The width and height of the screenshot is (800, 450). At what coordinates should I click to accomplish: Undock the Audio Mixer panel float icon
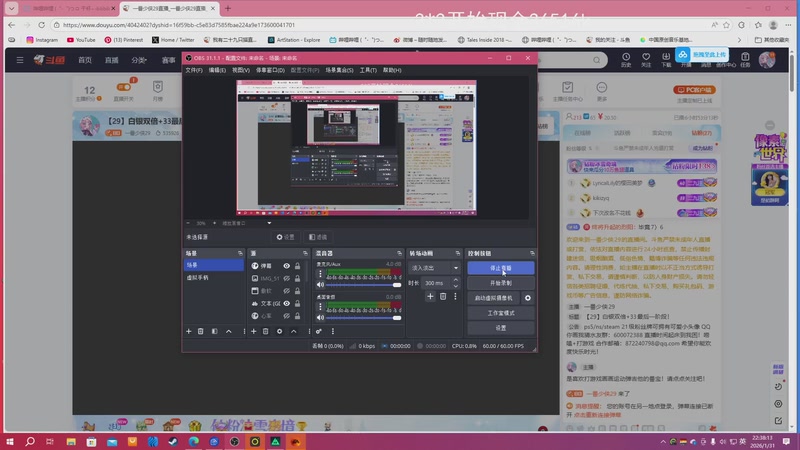pos(399,253)
